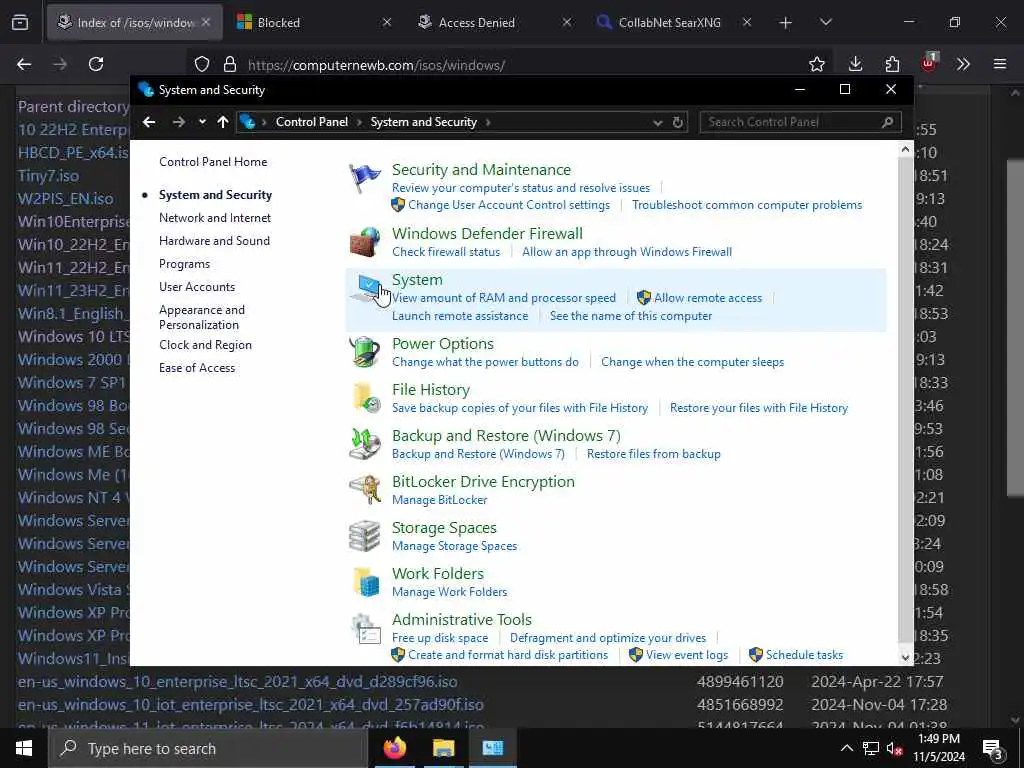
Task: Go back in Firefox browser
Action: [x=24, y=64]
